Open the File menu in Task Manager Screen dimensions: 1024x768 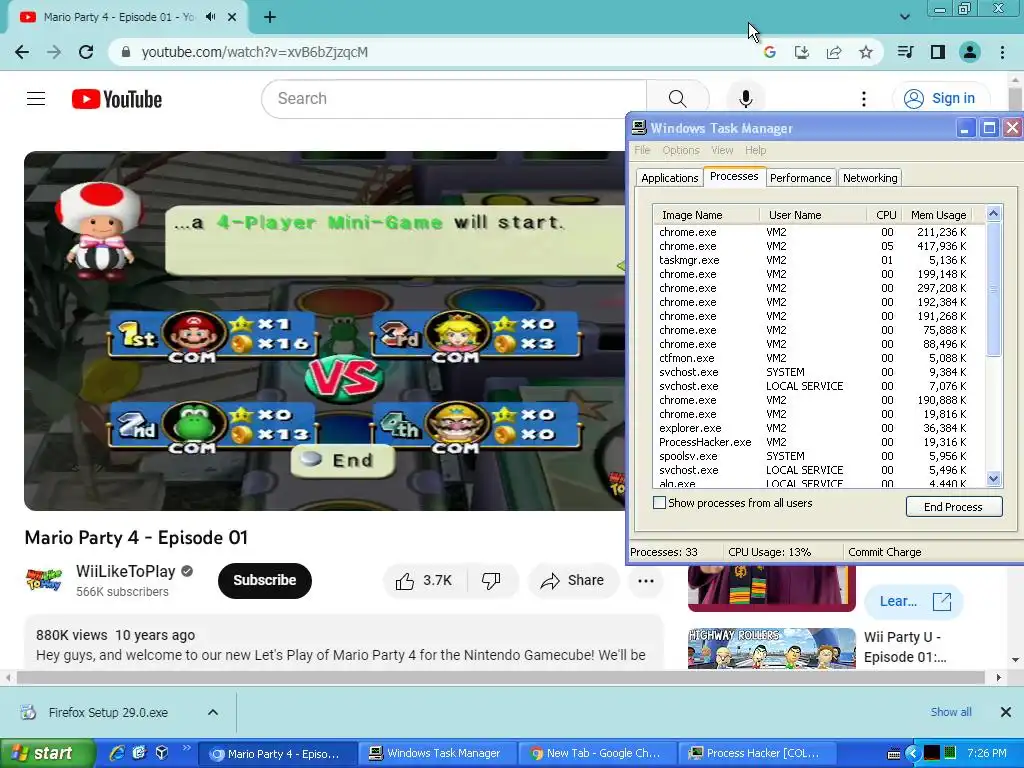(643, 150)
